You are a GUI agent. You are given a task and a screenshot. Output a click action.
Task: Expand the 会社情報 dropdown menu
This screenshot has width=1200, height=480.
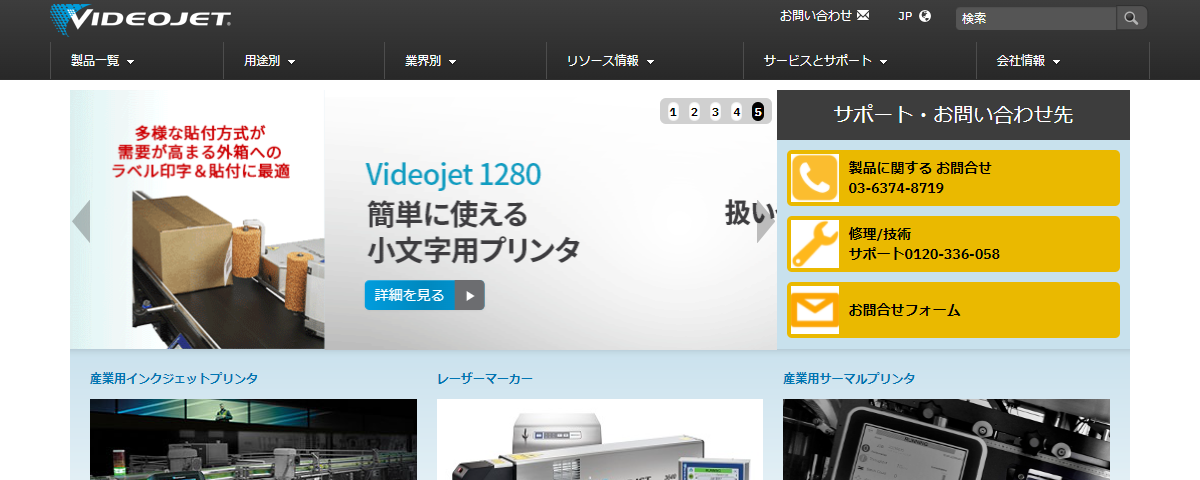[1029, 61]
